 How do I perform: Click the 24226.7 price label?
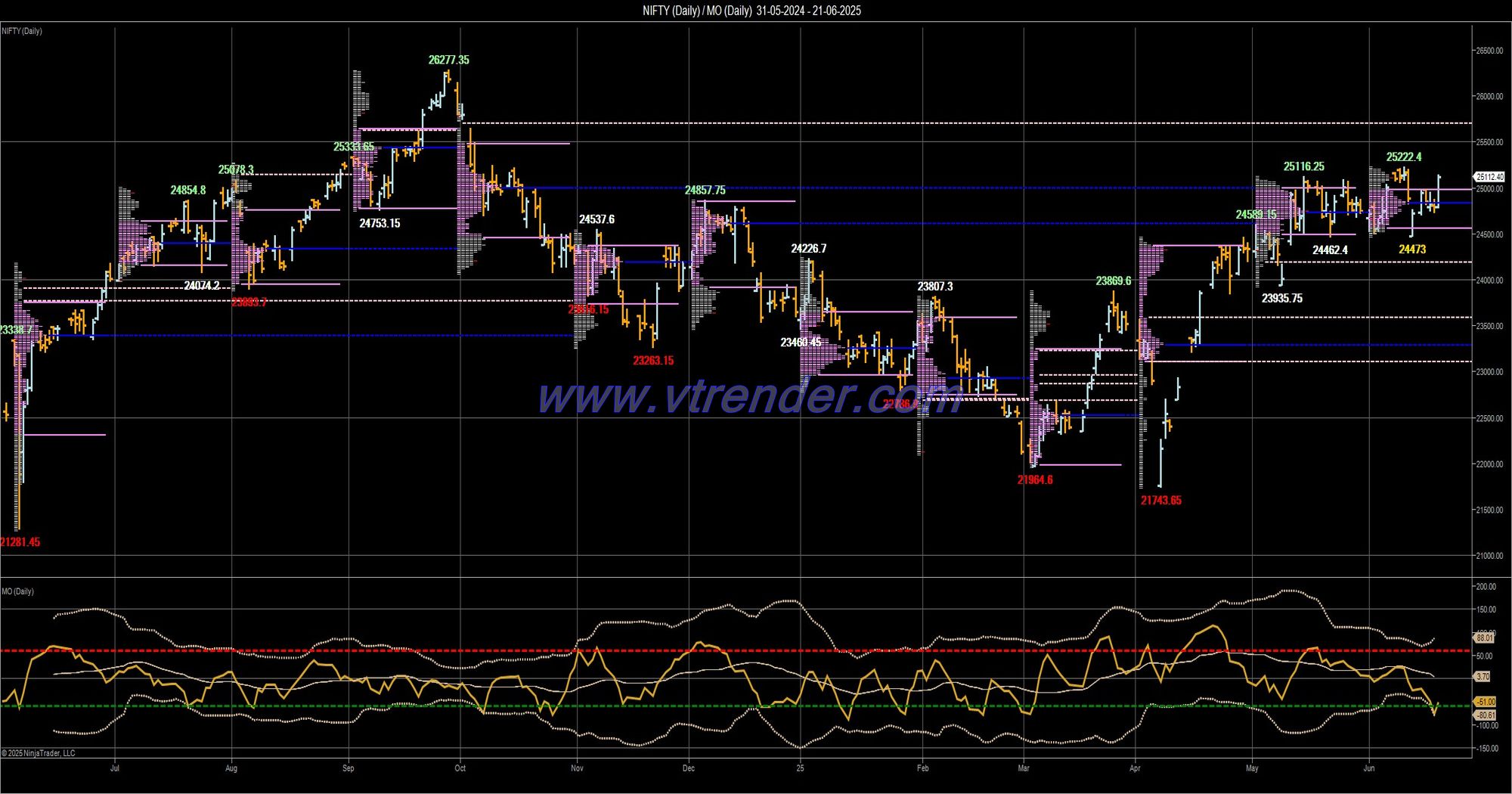tap(808, 248)
